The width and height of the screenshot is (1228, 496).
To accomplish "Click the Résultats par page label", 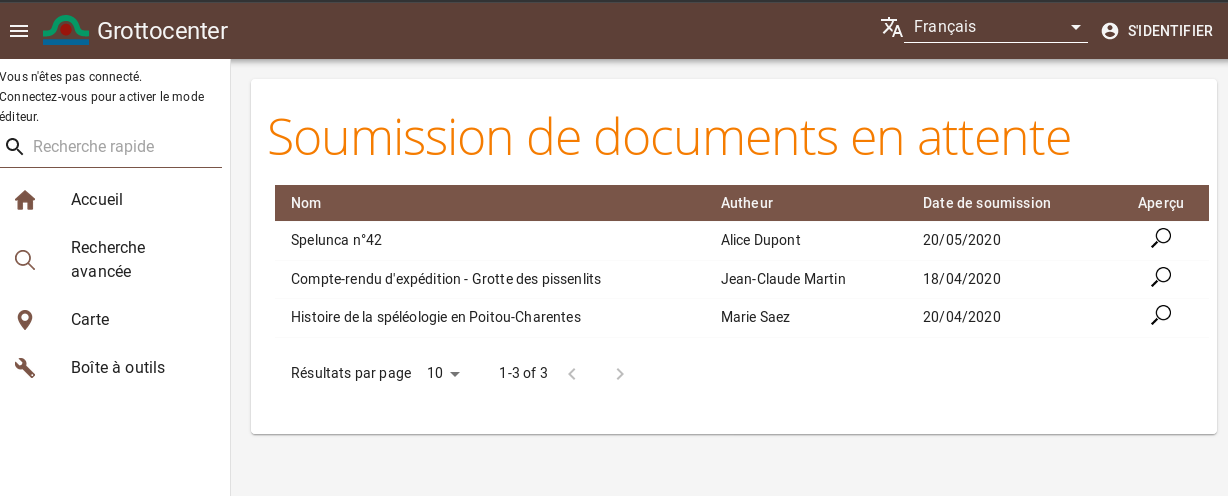I will [351, 373].
